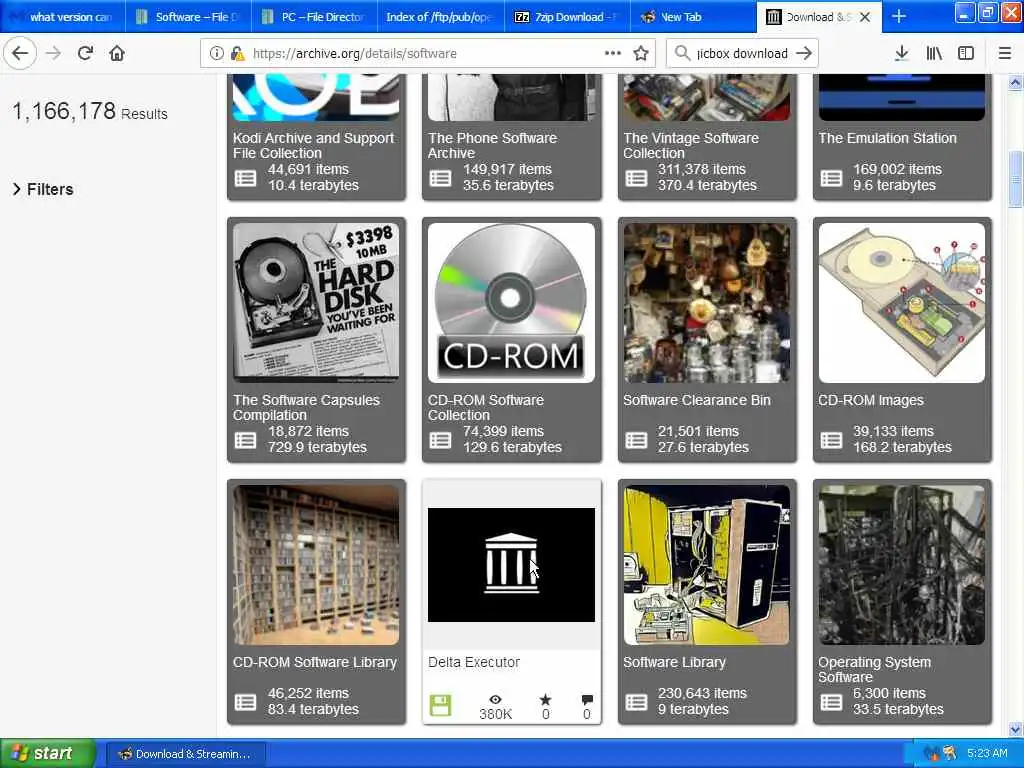Click the padlock security icon
This screenshot has height=768, width=1024.
238,54
